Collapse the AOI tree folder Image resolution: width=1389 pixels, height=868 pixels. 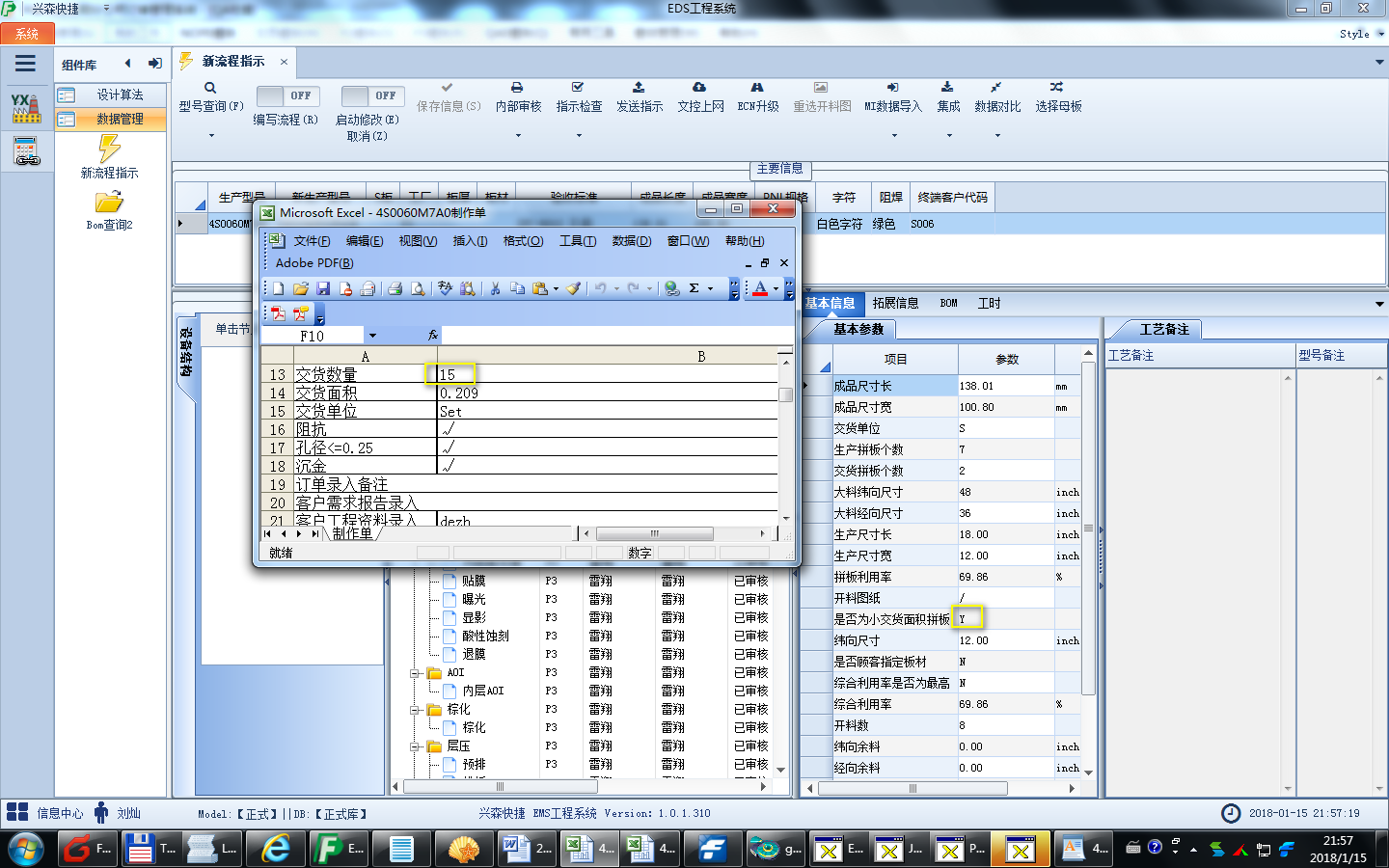click(415, 673)
